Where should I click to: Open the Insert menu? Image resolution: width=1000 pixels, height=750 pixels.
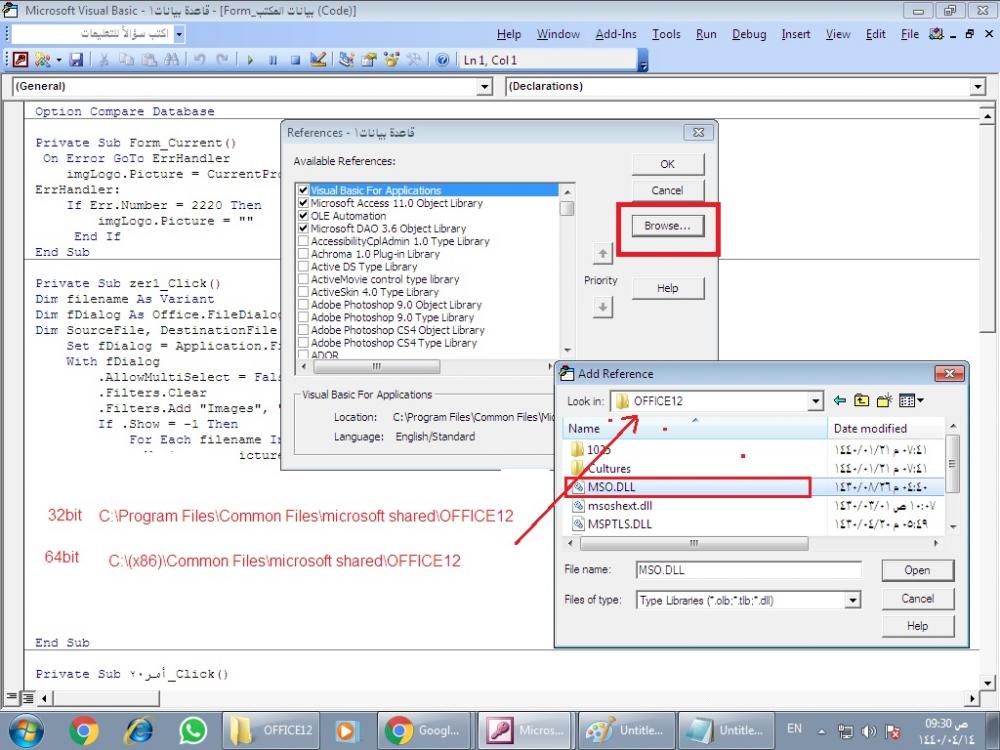coord(796,34)
